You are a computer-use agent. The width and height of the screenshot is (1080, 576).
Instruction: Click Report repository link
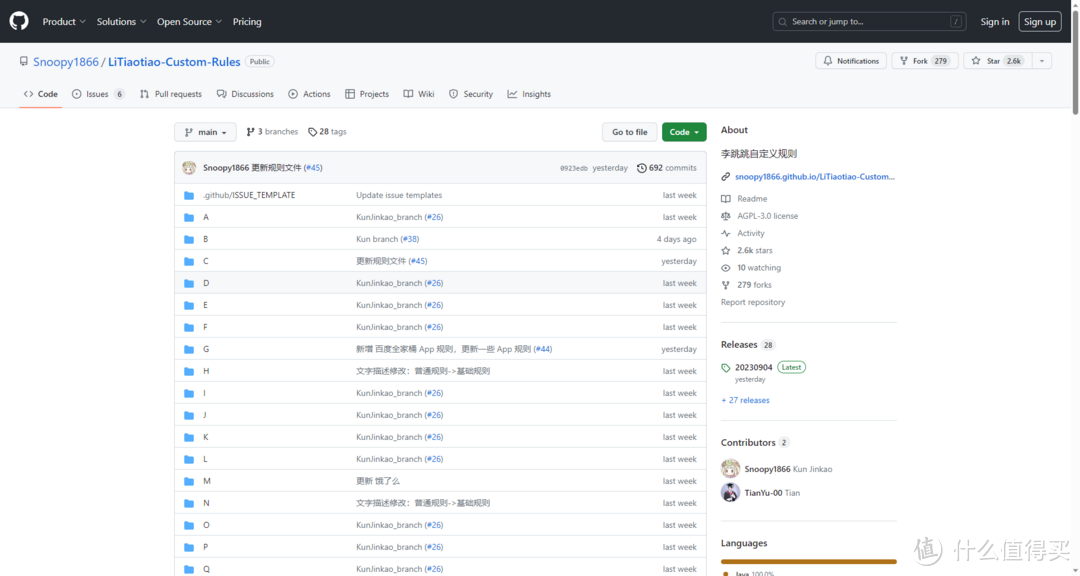pyautogui.click(x=753, y=302)
